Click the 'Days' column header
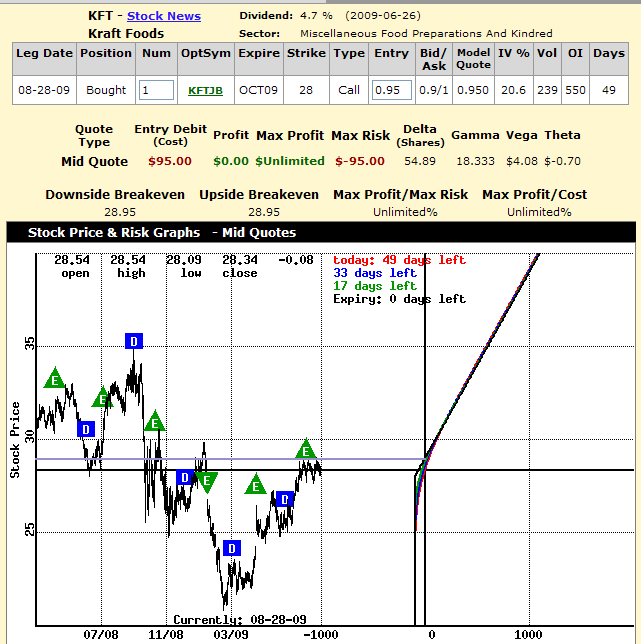Screen dimensions: 641x644 point(609,59)
